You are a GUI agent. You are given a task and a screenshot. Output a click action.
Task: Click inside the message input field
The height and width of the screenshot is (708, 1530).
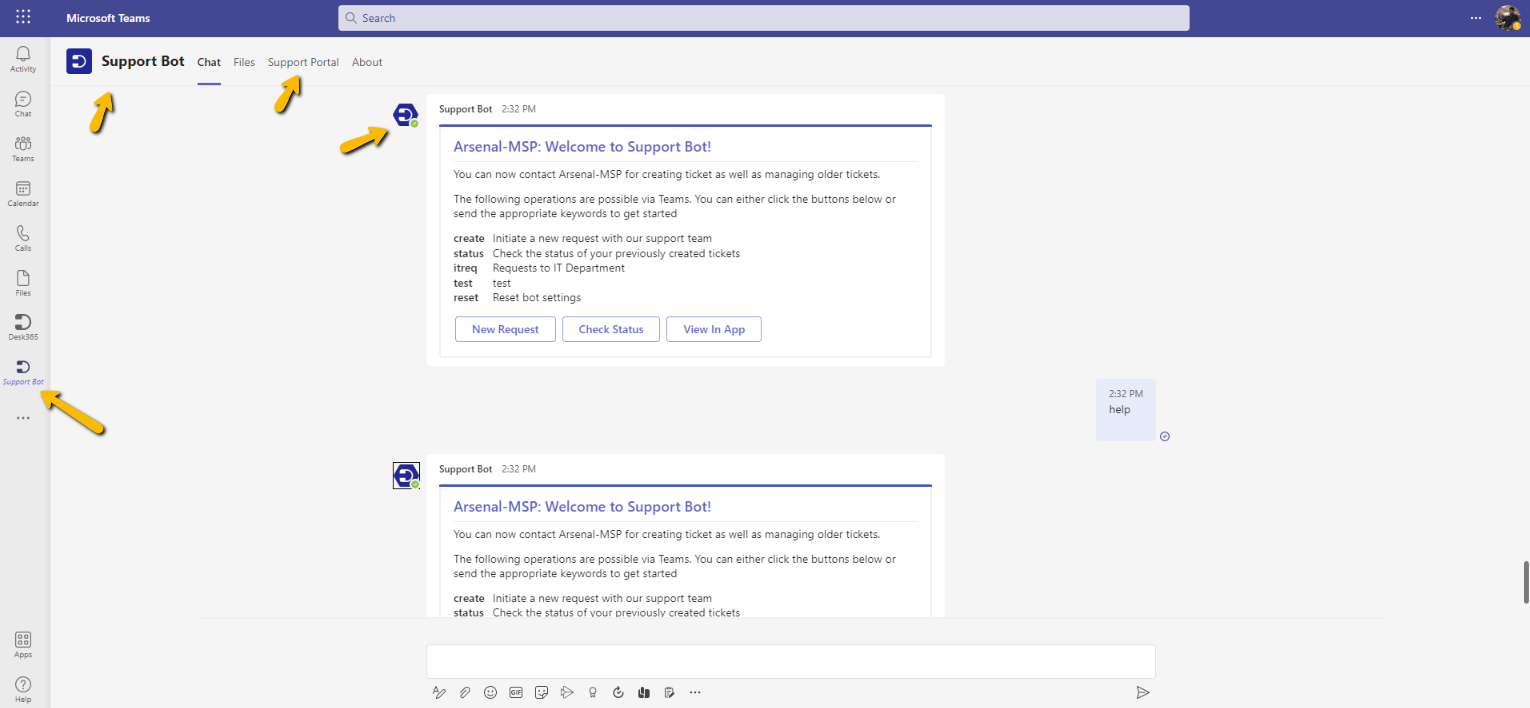point(790,661)
